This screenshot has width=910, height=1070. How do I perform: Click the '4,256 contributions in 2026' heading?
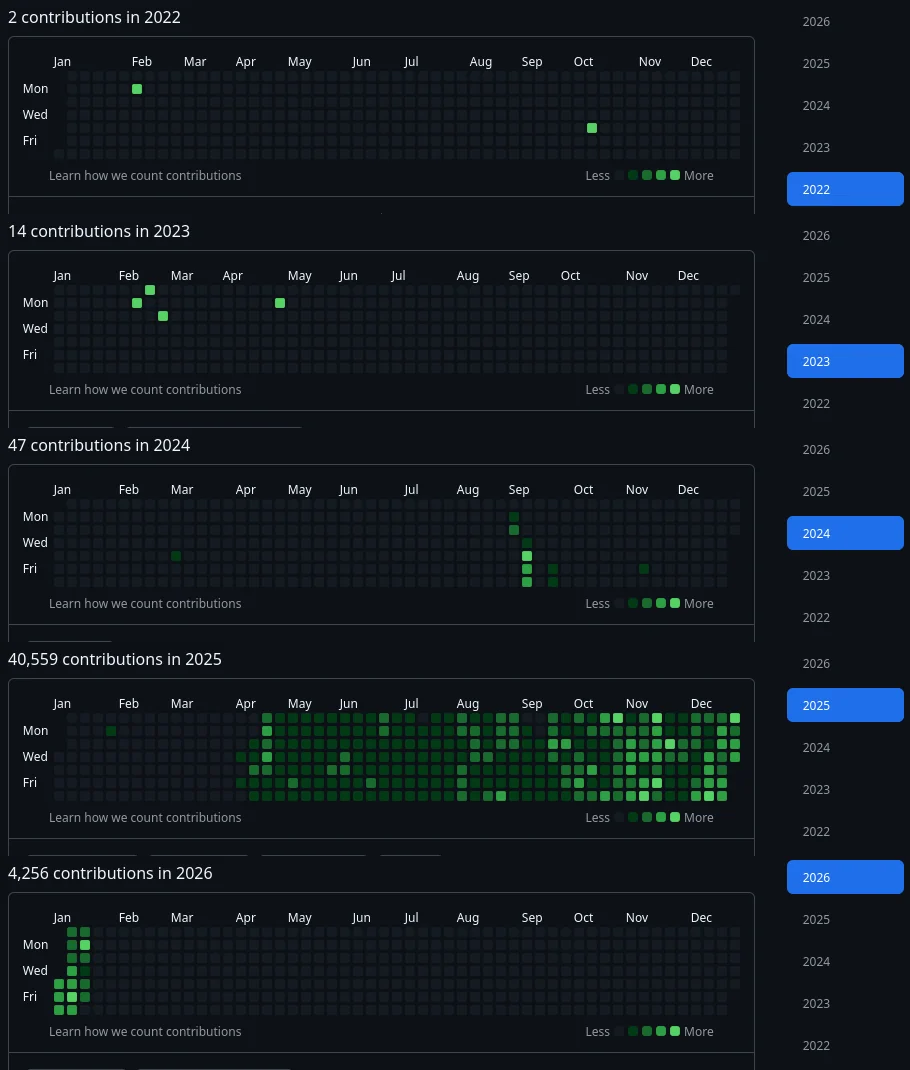[x=110, y=873]
